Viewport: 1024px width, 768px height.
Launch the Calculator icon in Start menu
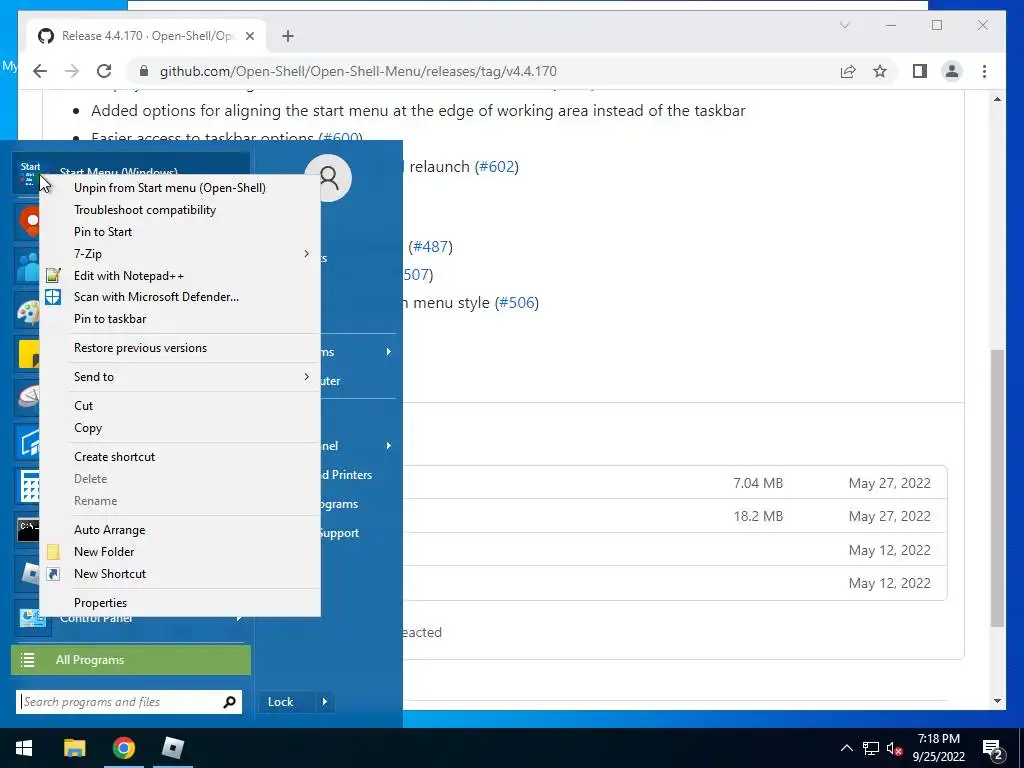(29, 486)
